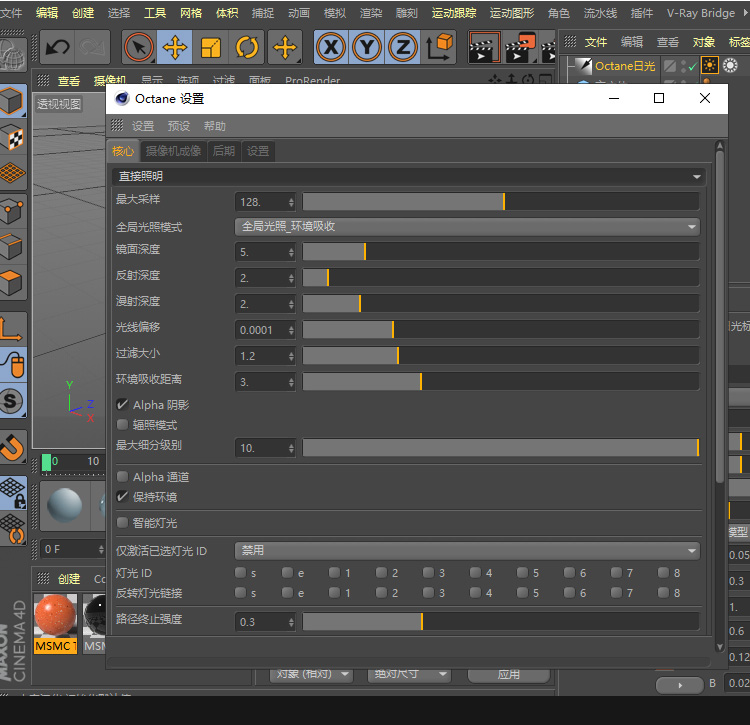
Task: Switch to 后期 tab
Action: [x=224, y=151]
